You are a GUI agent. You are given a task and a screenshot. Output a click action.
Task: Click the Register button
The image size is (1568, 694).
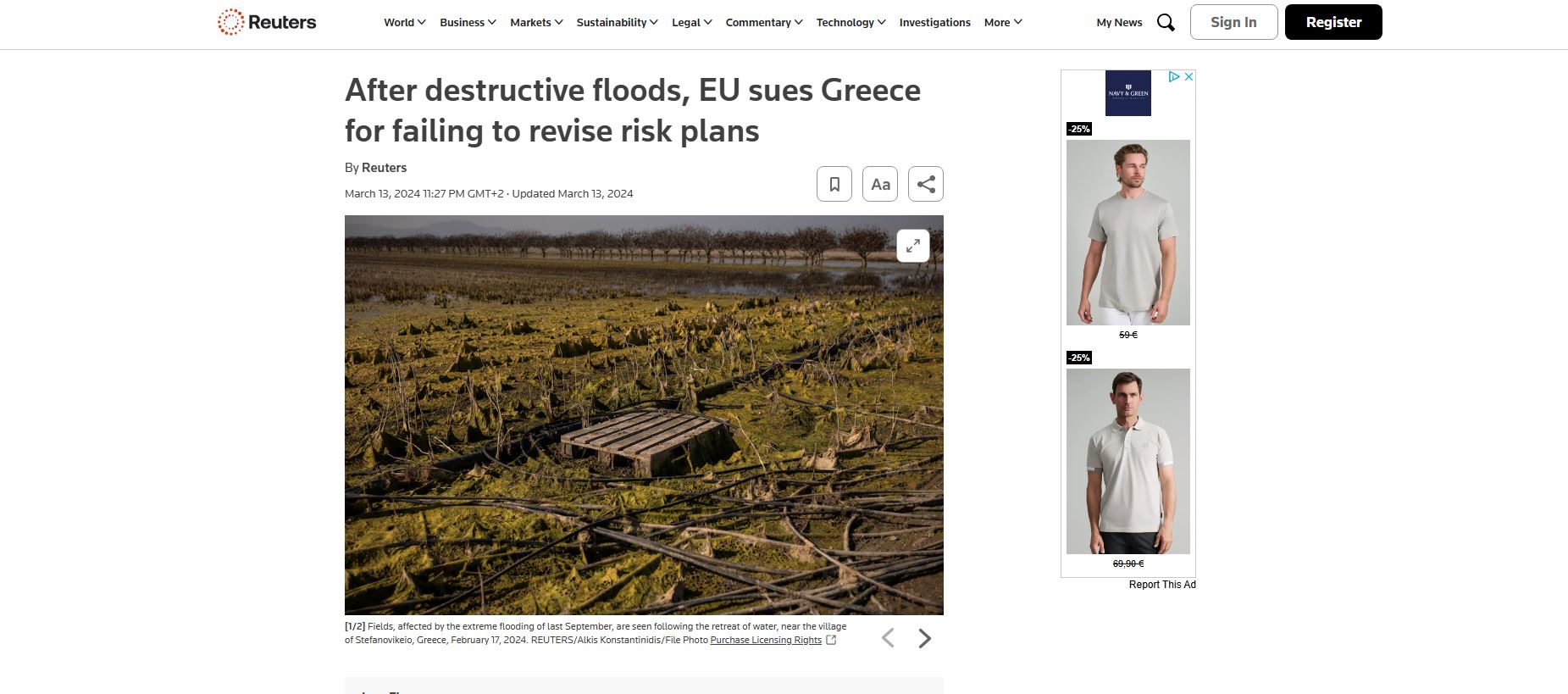click(1333, 22)
